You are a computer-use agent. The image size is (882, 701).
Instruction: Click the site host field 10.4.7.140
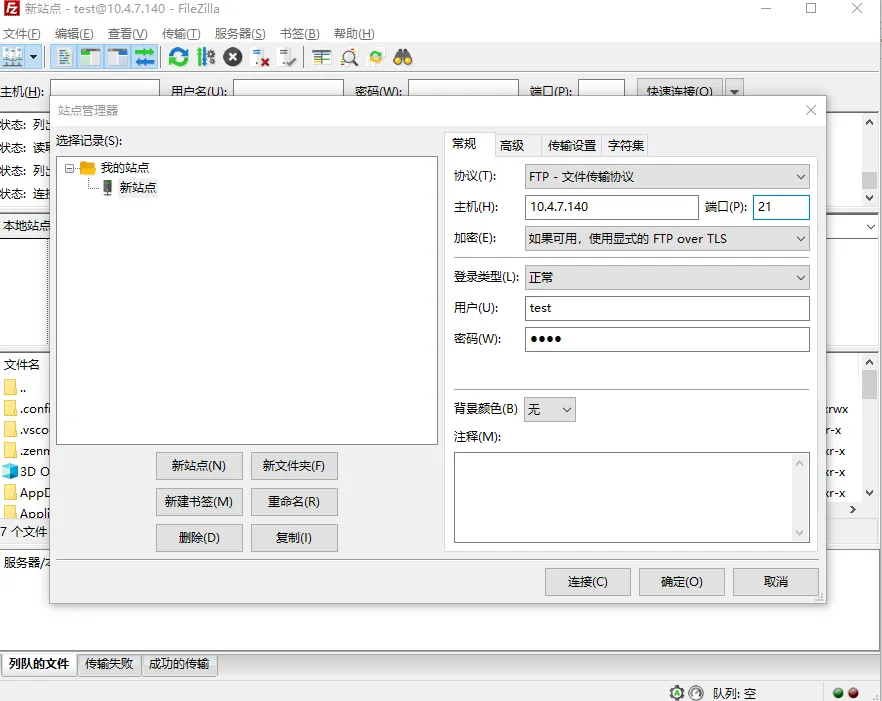611,207
